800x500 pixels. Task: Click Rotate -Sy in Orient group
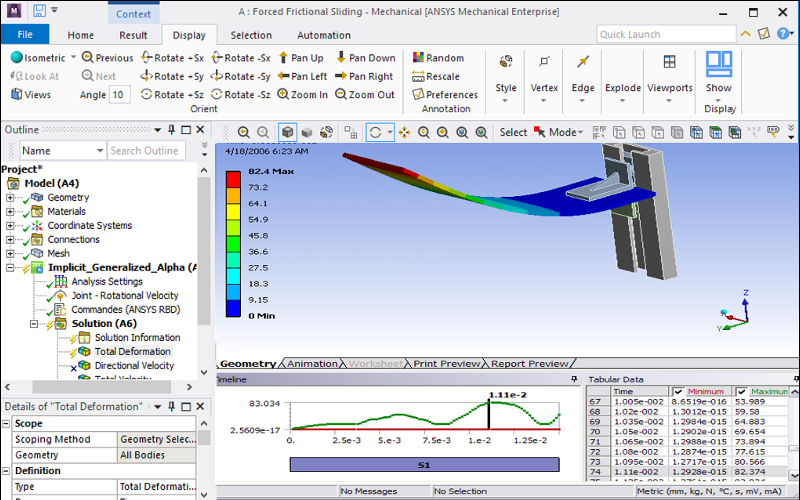pyautogui.click(x=241, y=76)
